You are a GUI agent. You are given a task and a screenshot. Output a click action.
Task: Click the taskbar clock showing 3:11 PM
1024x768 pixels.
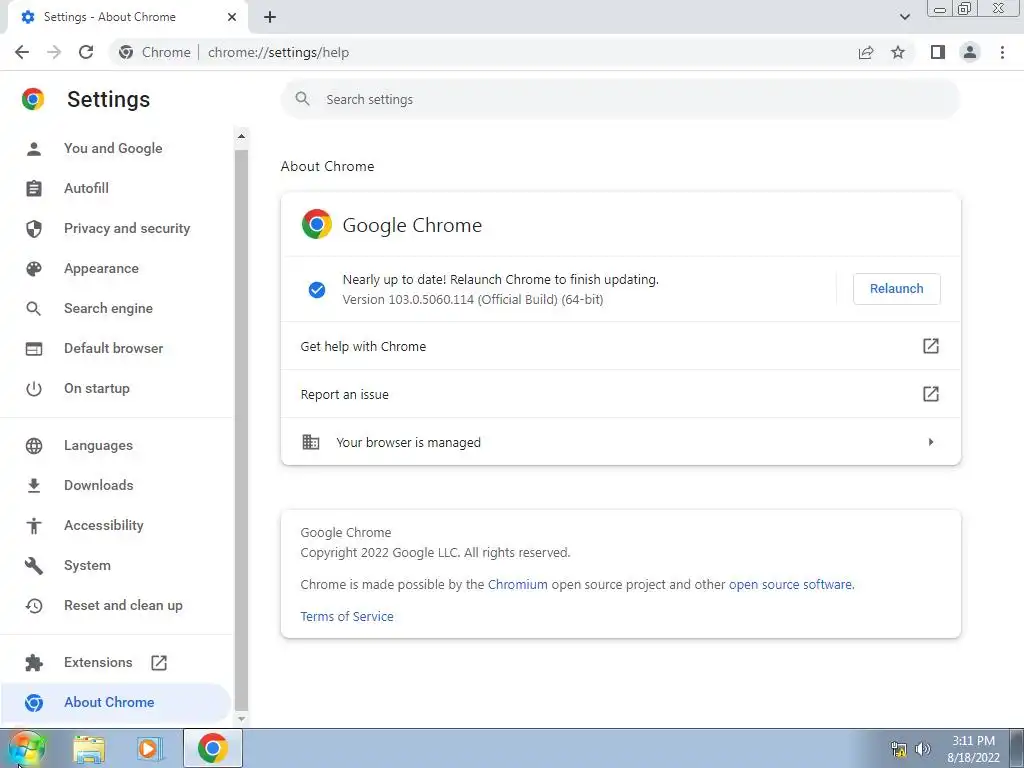(973, 749)
